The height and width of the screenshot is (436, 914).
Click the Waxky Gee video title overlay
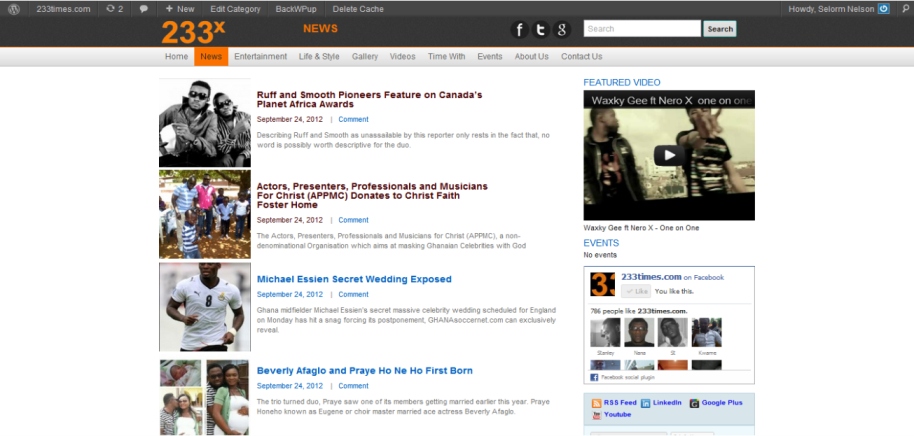[672, 101]
